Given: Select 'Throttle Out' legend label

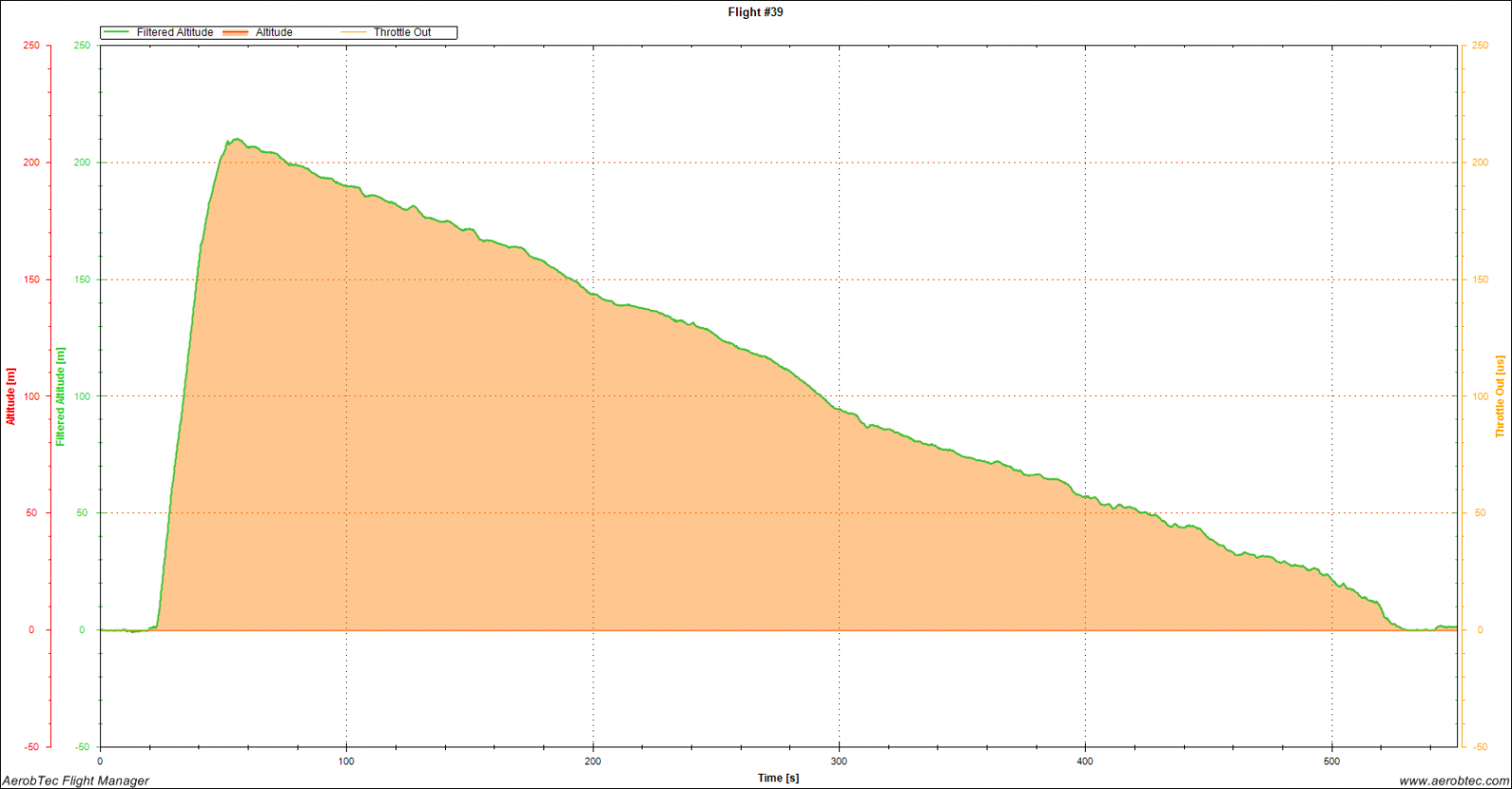Looking at the screenshot, I should pyautogui.click(x=403, y=32).
